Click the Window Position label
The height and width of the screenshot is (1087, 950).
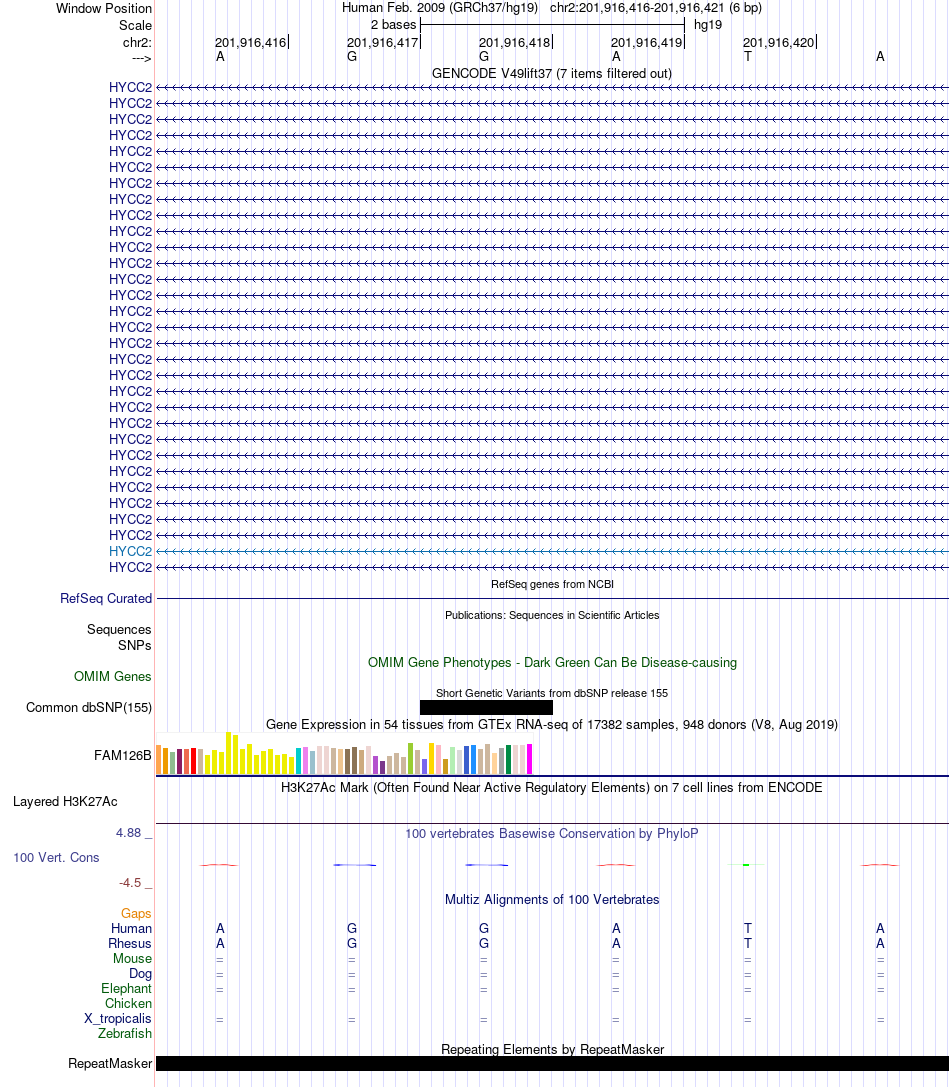[x=104, y=8]
